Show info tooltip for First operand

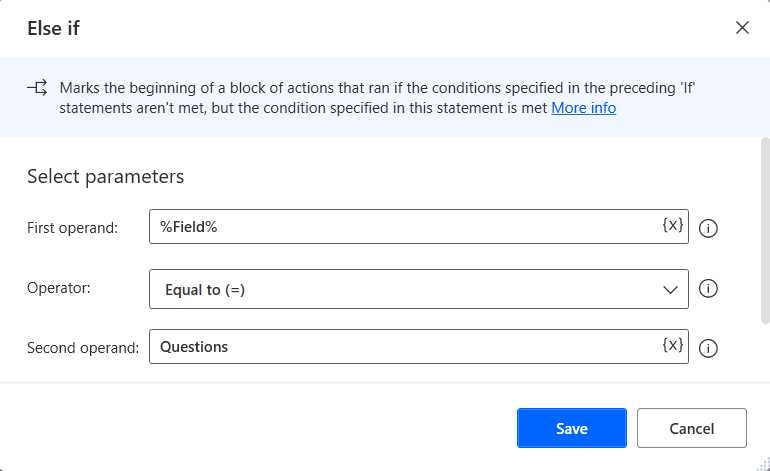(x=708, y=228)
